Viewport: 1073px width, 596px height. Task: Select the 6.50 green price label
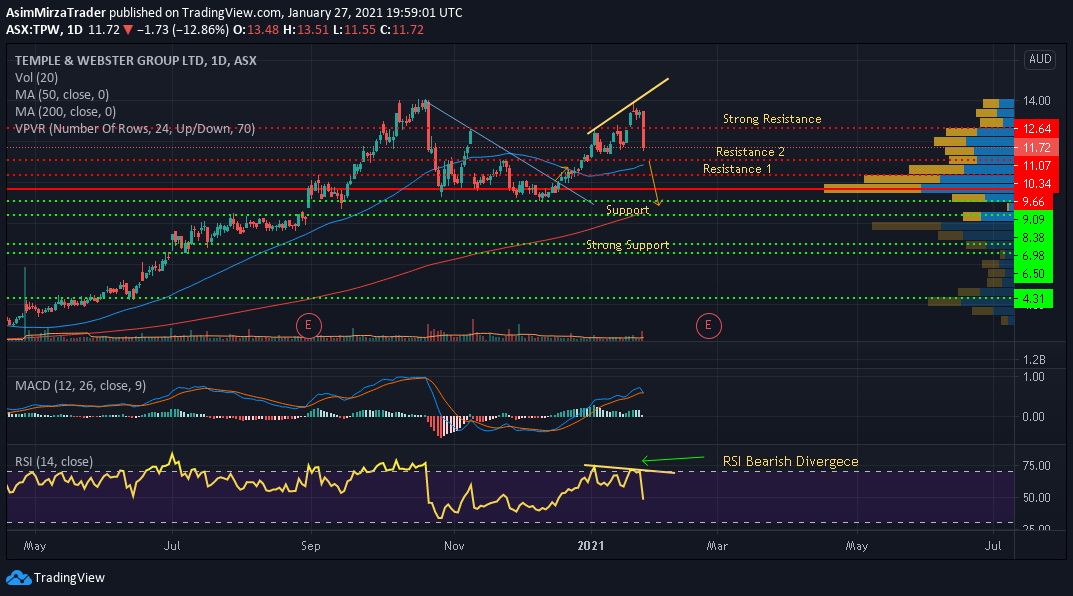1033,274
